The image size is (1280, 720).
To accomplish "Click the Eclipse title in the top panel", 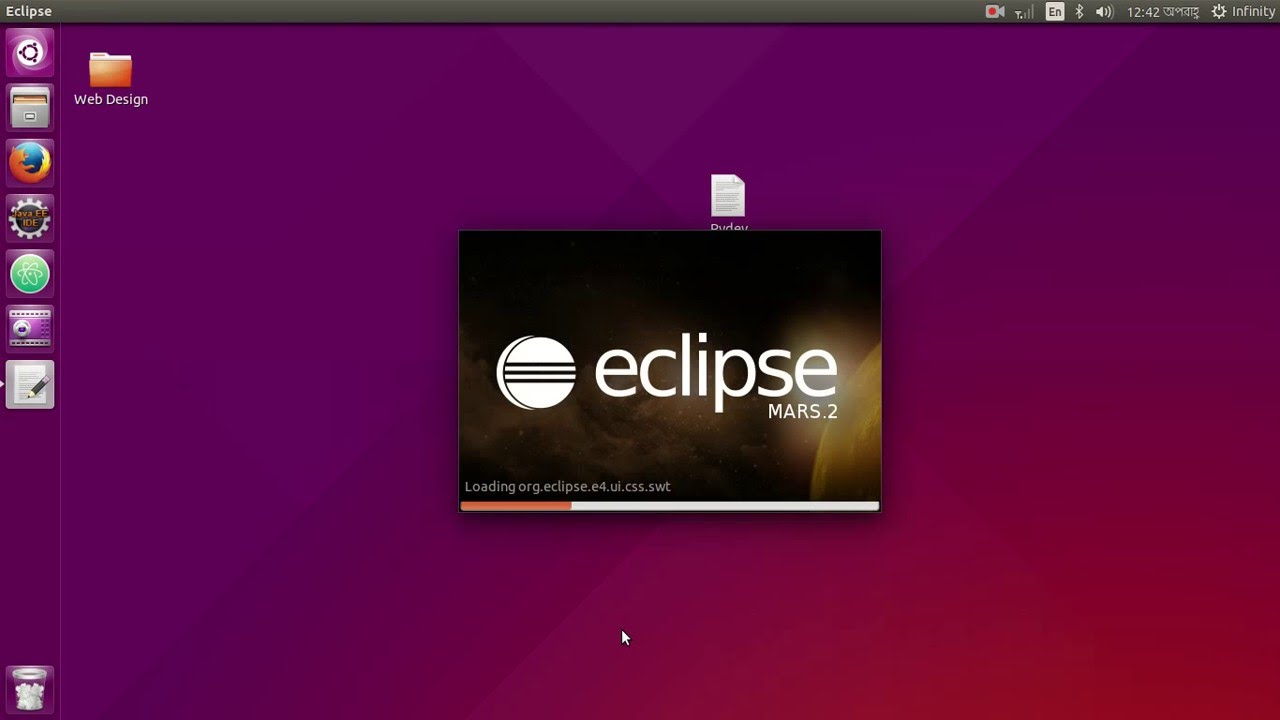I will coord(29,12).
